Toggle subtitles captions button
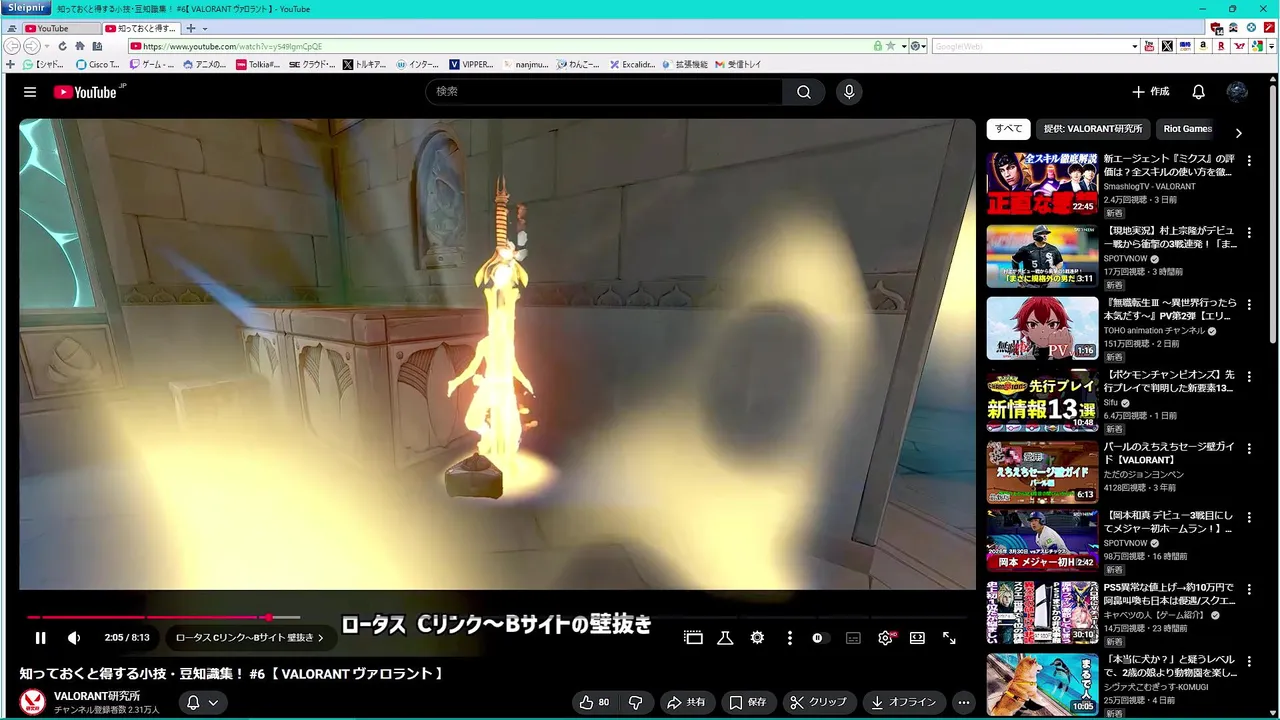 pos(853,638)
